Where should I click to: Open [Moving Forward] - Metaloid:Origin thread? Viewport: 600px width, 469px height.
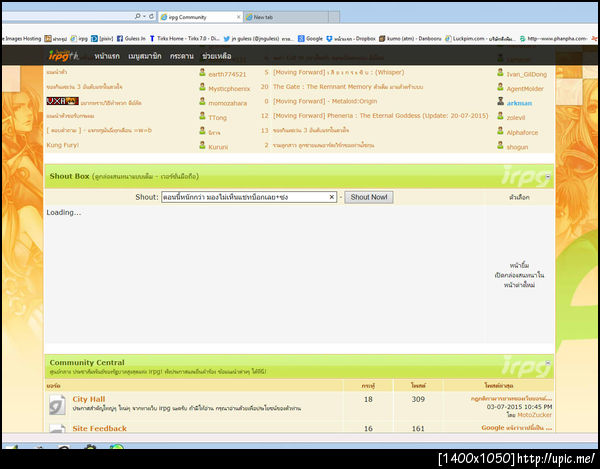(x=325, y=101)
